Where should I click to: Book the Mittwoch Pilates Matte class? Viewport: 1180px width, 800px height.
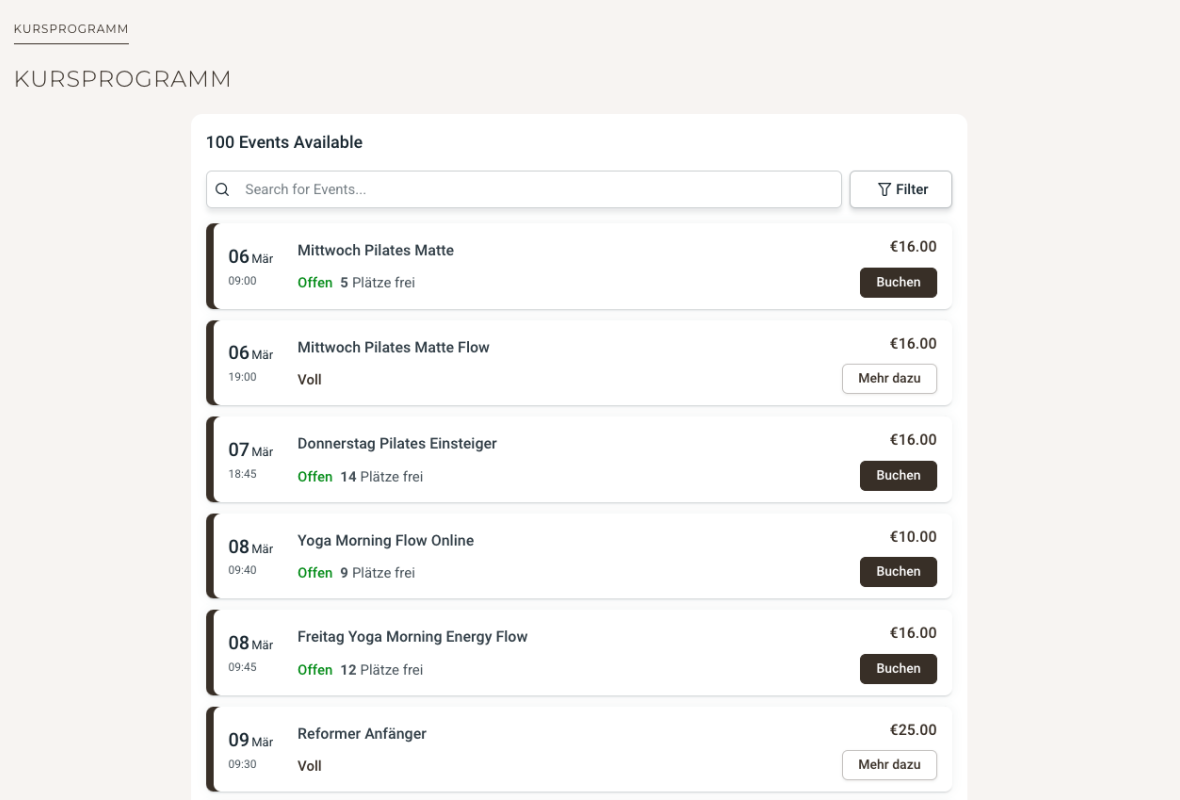[898, 283]
